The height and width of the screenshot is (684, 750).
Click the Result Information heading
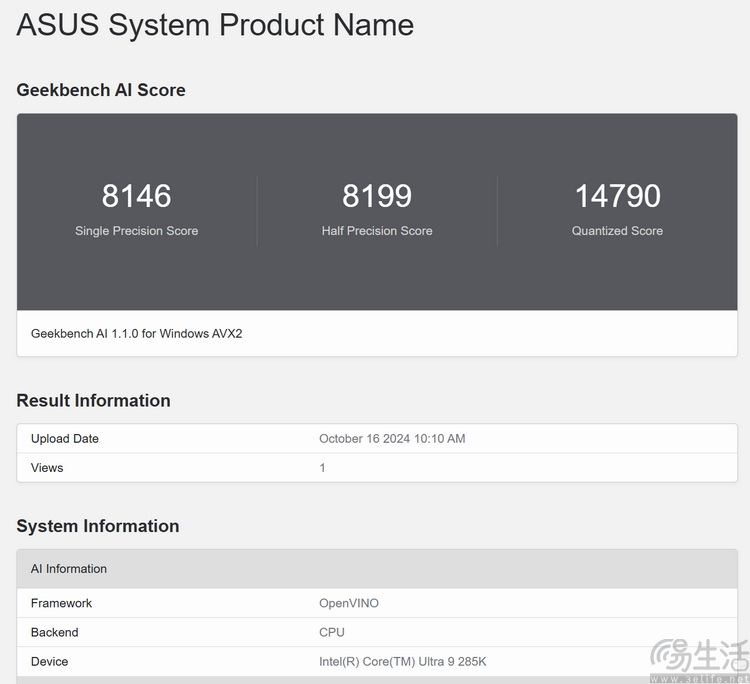(93, 401)
